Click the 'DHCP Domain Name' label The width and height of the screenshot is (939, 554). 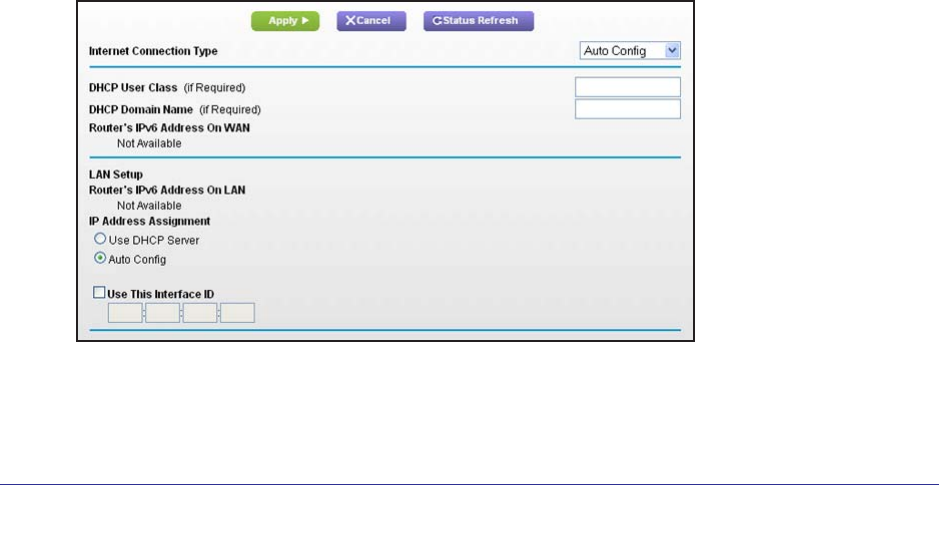pyautogui.click(x=141, y=110)
